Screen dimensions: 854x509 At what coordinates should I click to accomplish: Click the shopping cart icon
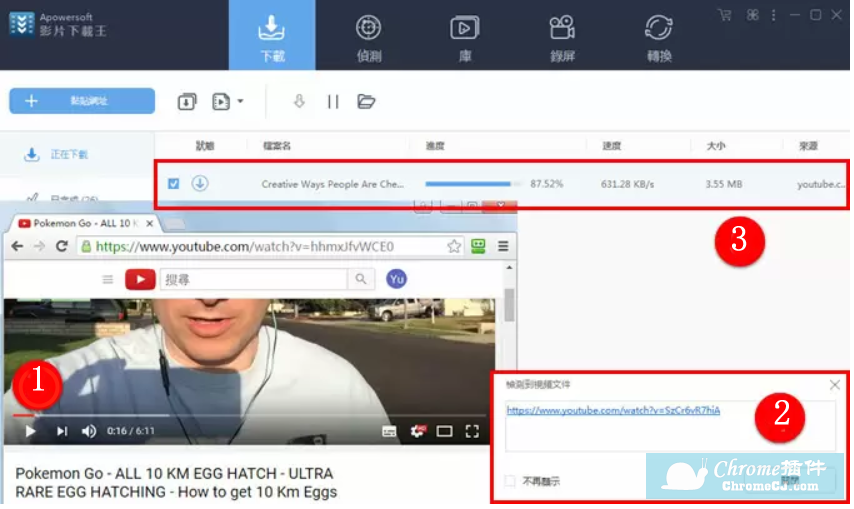(724, 15)
